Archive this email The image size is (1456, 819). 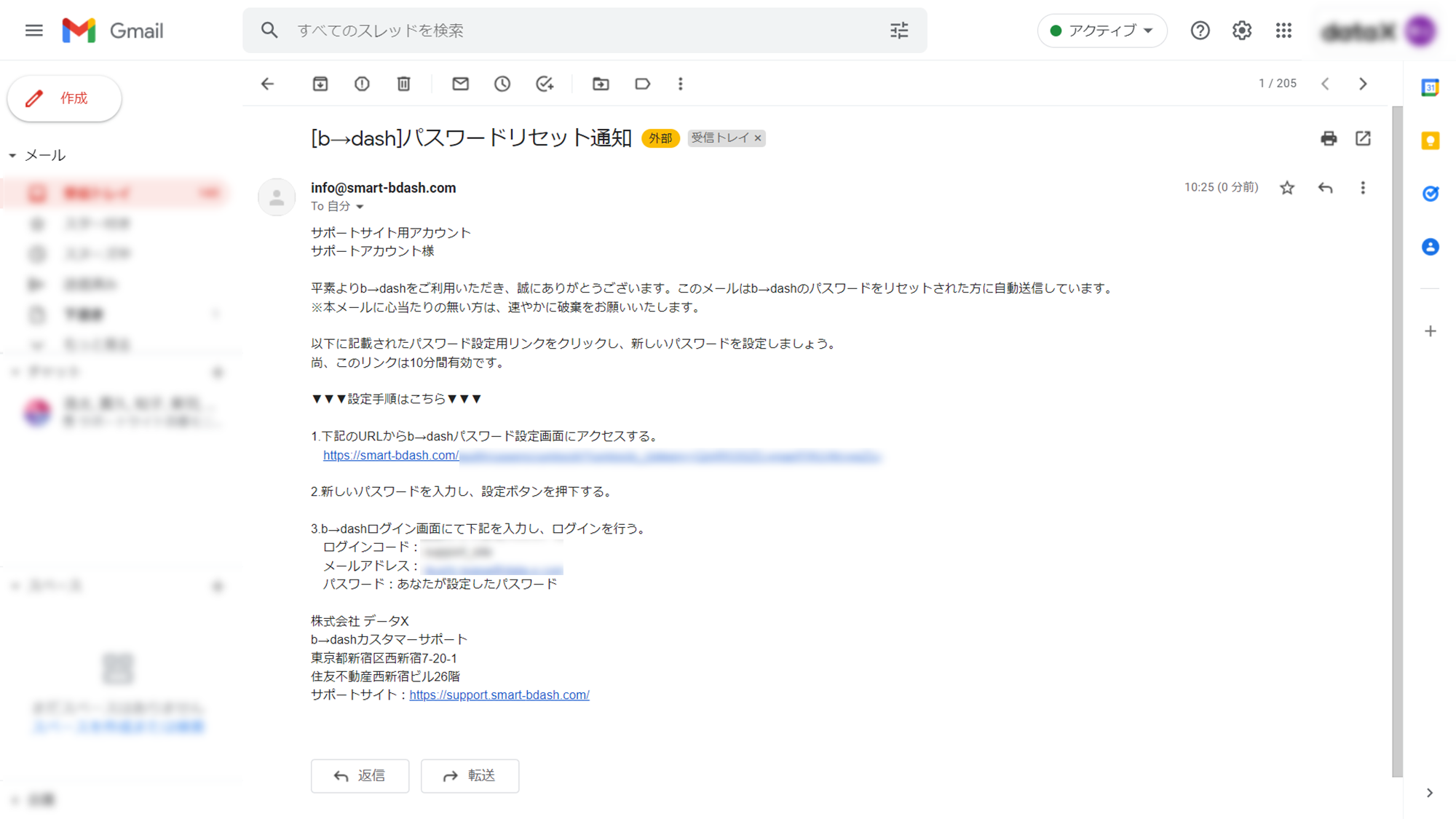(320, 84)
